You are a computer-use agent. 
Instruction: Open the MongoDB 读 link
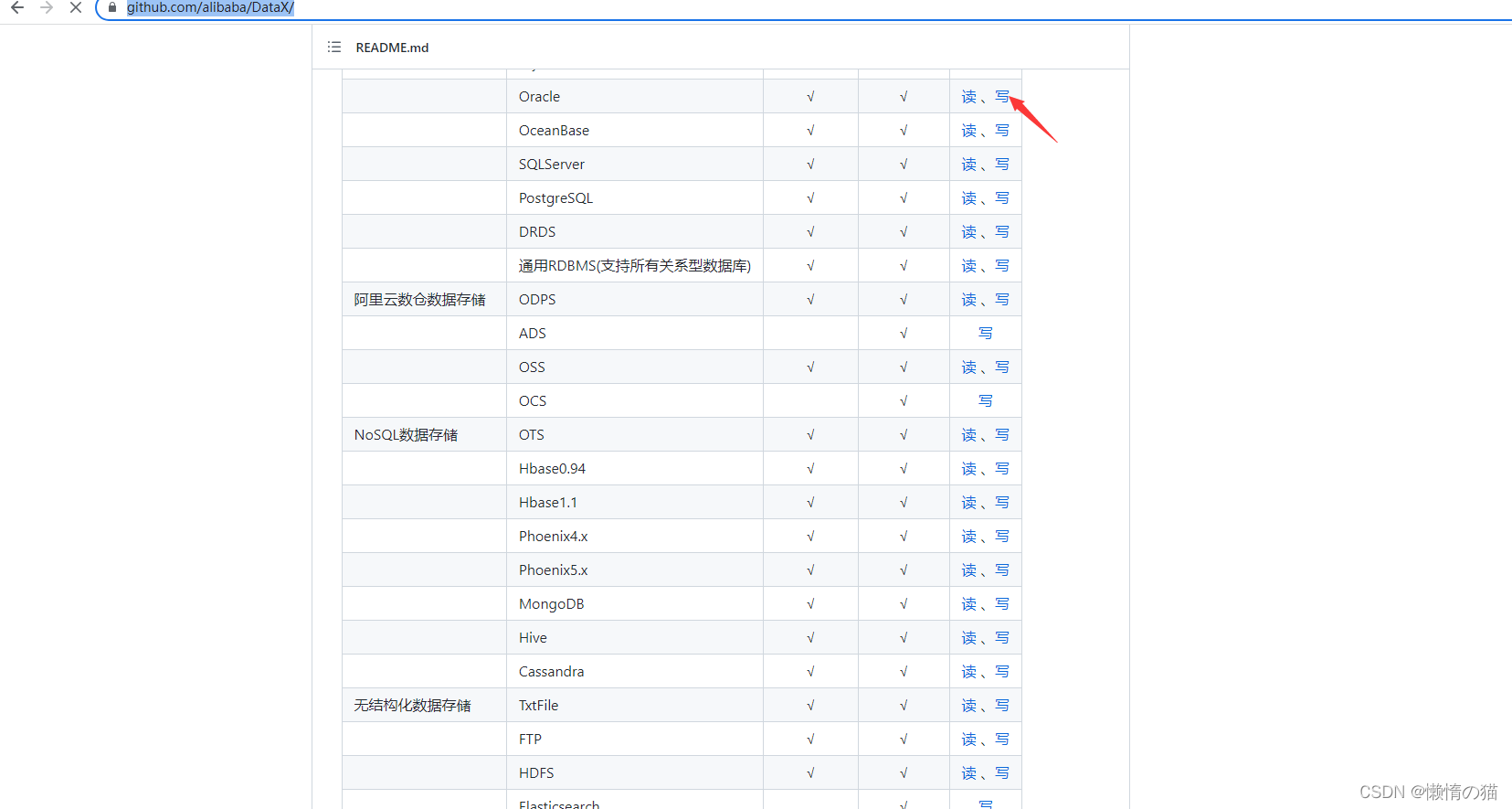pos(968,604)
